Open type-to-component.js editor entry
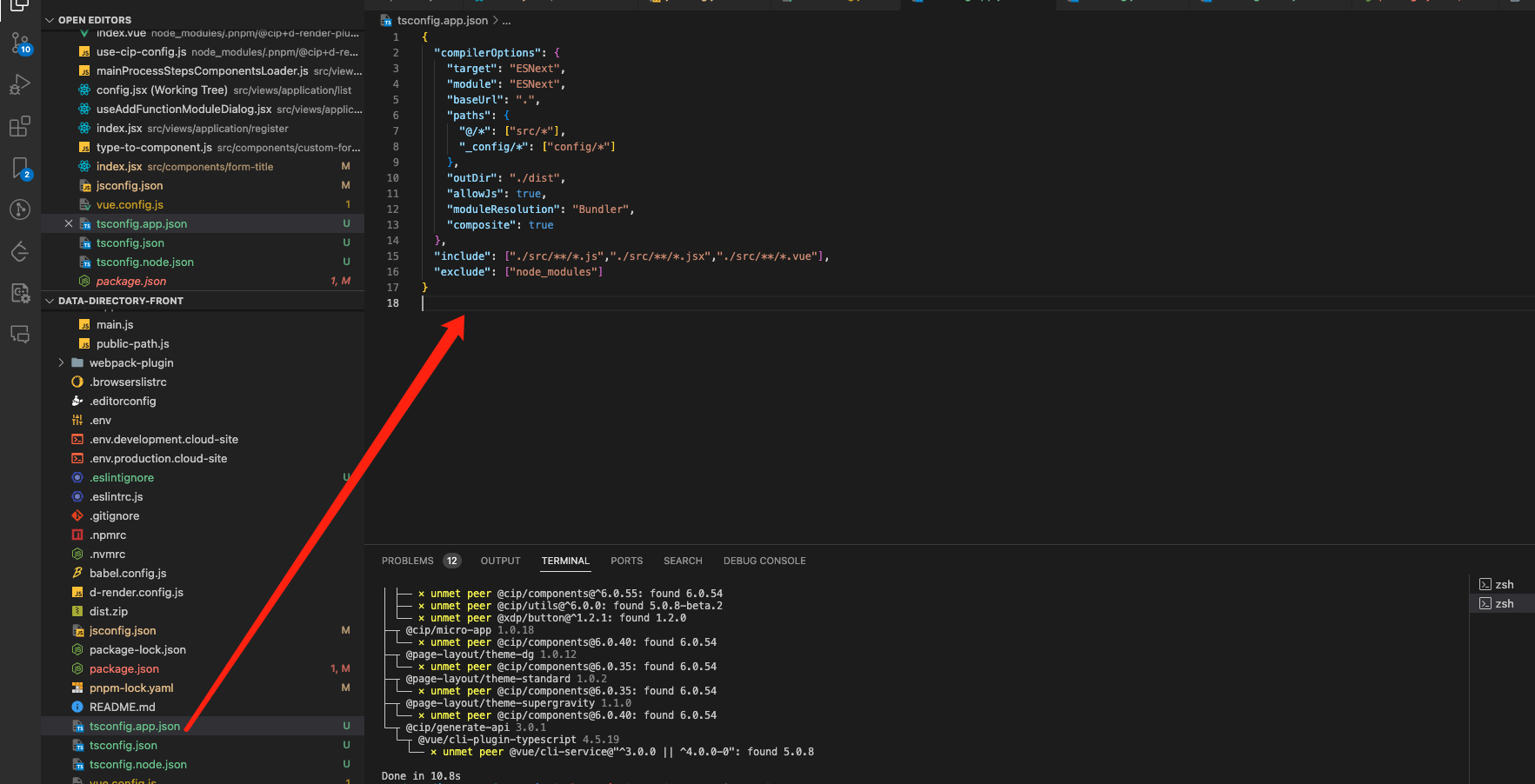The height and width of the screenshot is (784, 1535). (203, 147)
